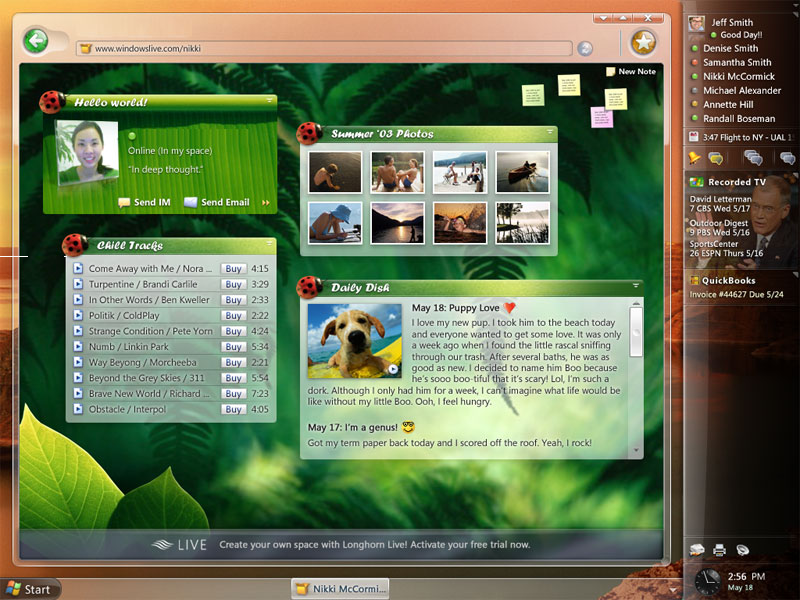Buy the track Politik / ColdPlay

(x=233, y=316)
